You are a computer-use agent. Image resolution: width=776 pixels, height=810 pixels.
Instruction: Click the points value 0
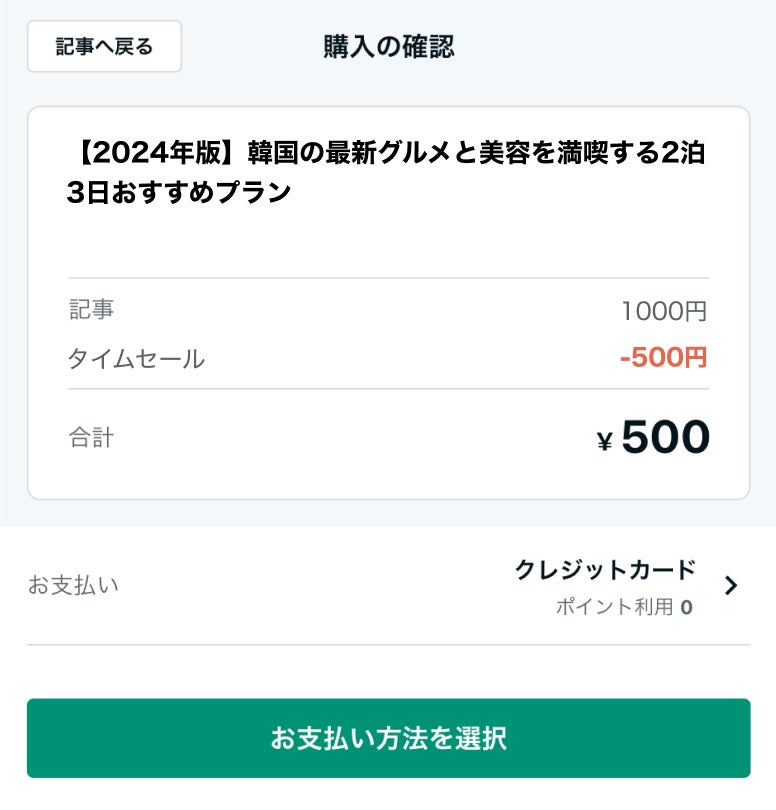[686, 607]
